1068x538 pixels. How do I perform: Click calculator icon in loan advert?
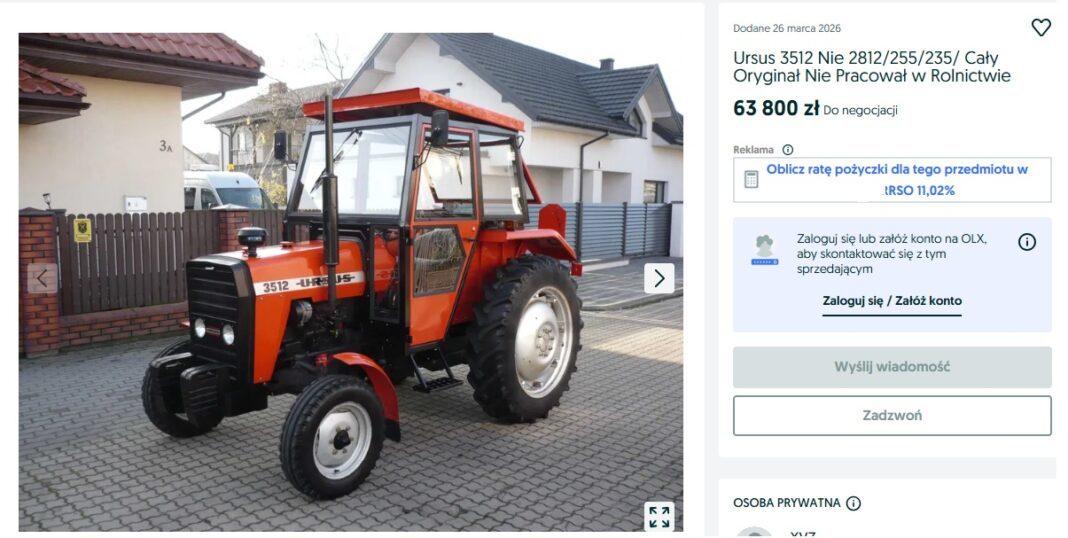tap(751, 180)
